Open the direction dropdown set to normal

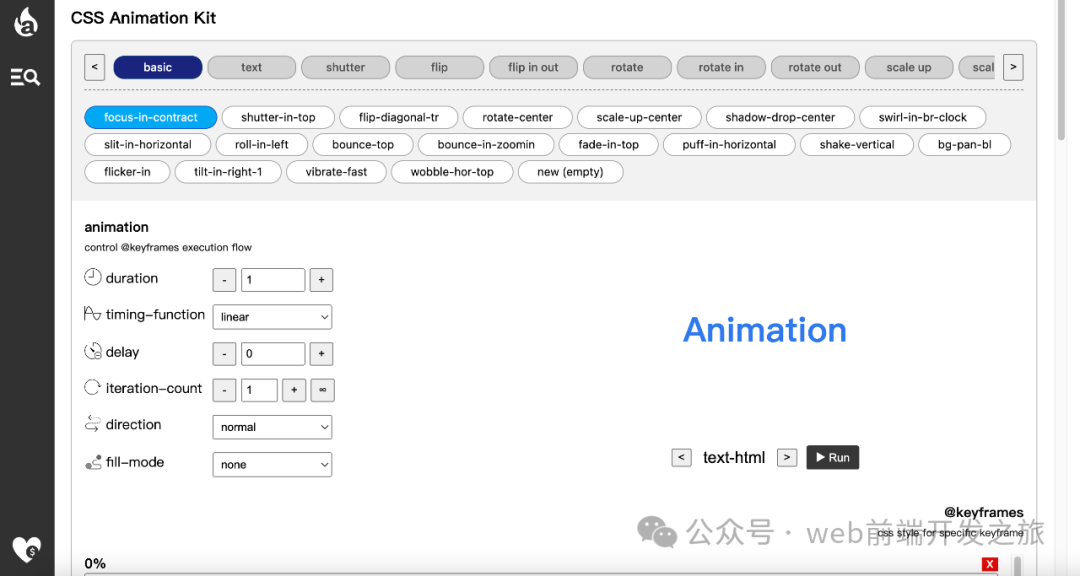coord(272,427)
